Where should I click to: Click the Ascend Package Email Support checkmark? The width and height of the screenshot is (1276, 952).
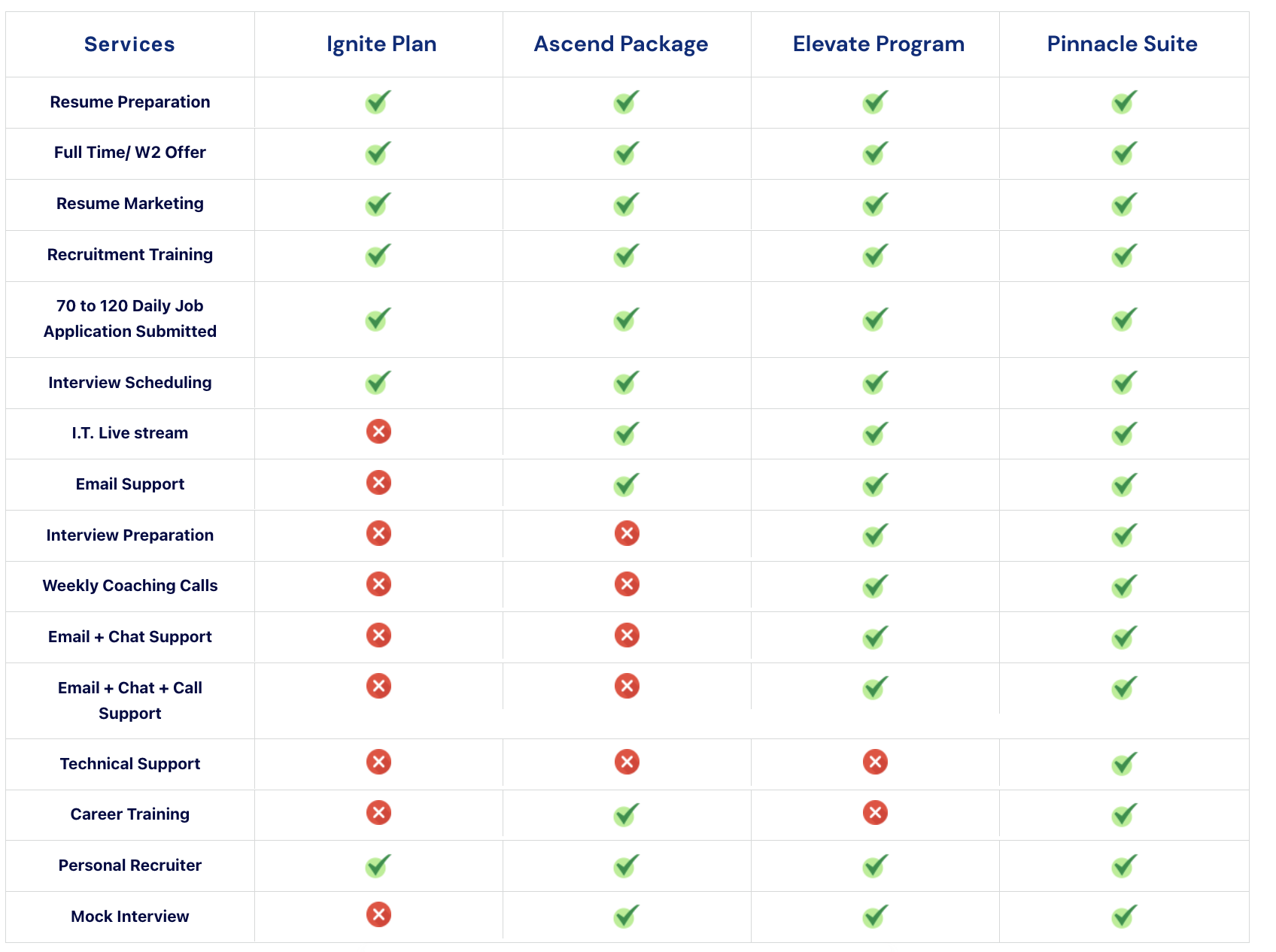[x=626, y=484]
